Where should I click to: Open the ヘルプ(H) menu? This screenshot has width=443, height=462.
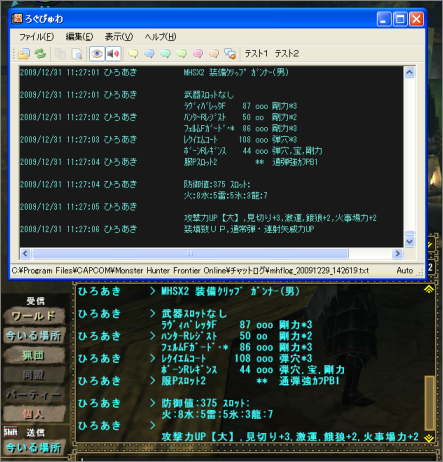(160, 36)
